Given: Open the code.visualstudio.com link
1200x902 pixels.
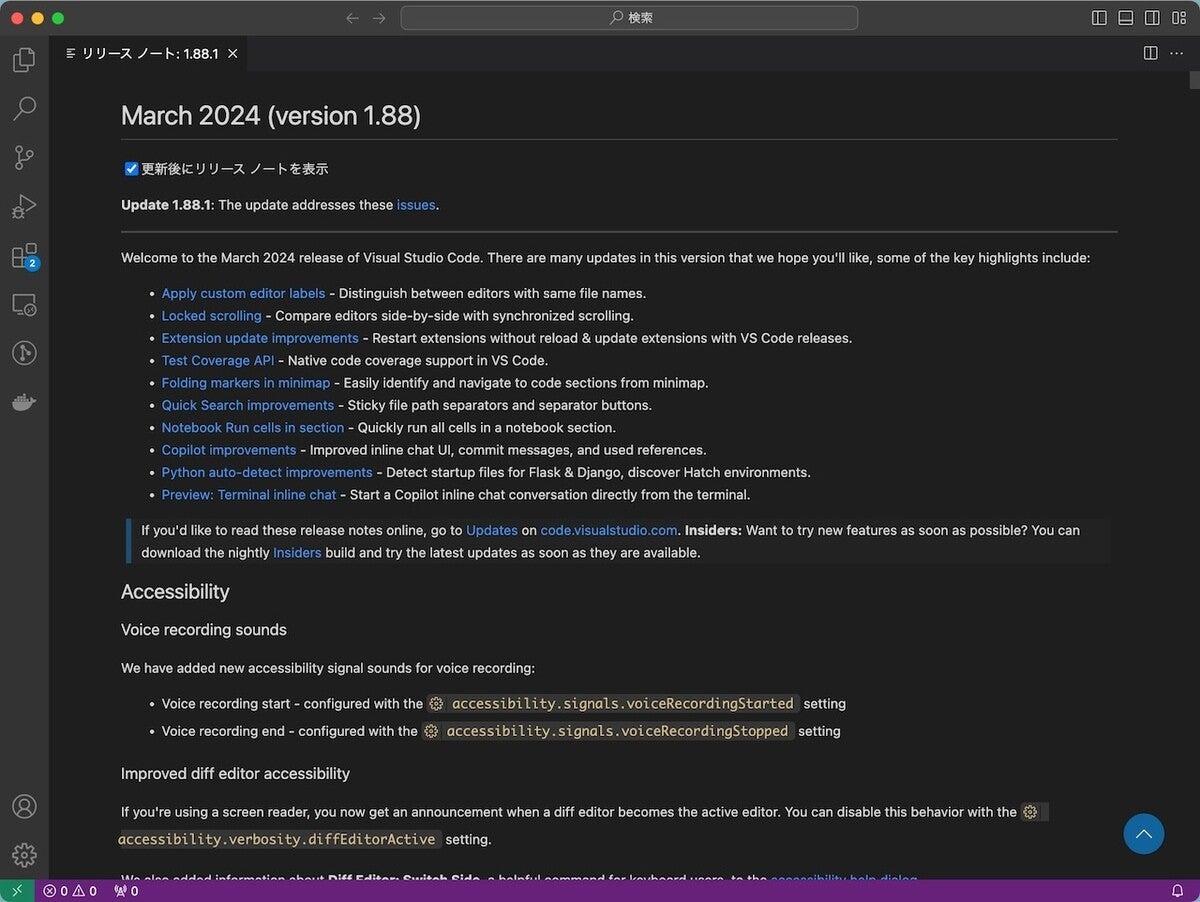Looking at the screenshot, I should (610, 530).
